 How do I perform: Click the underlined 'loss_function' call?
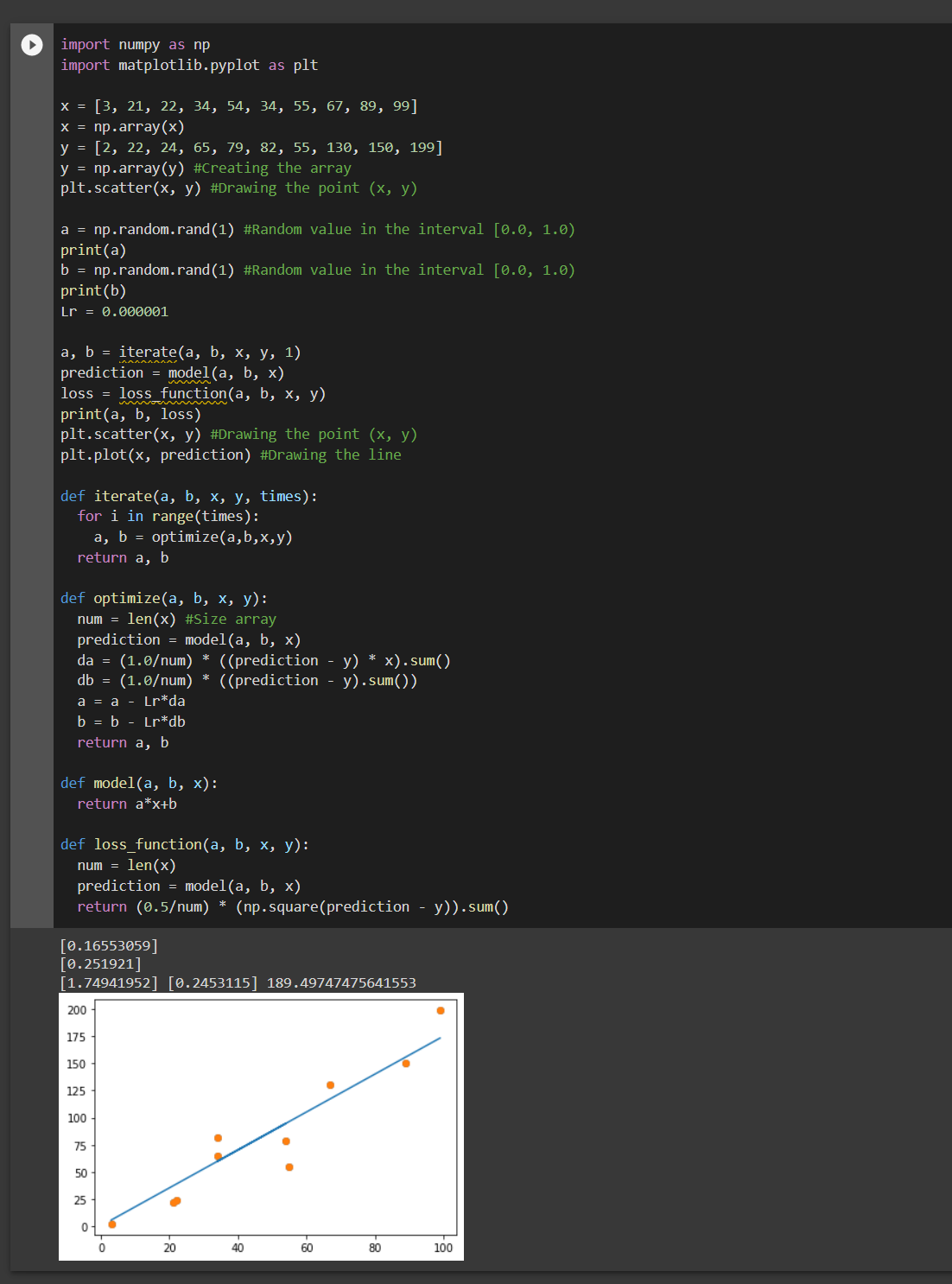(x=173, y=394)
